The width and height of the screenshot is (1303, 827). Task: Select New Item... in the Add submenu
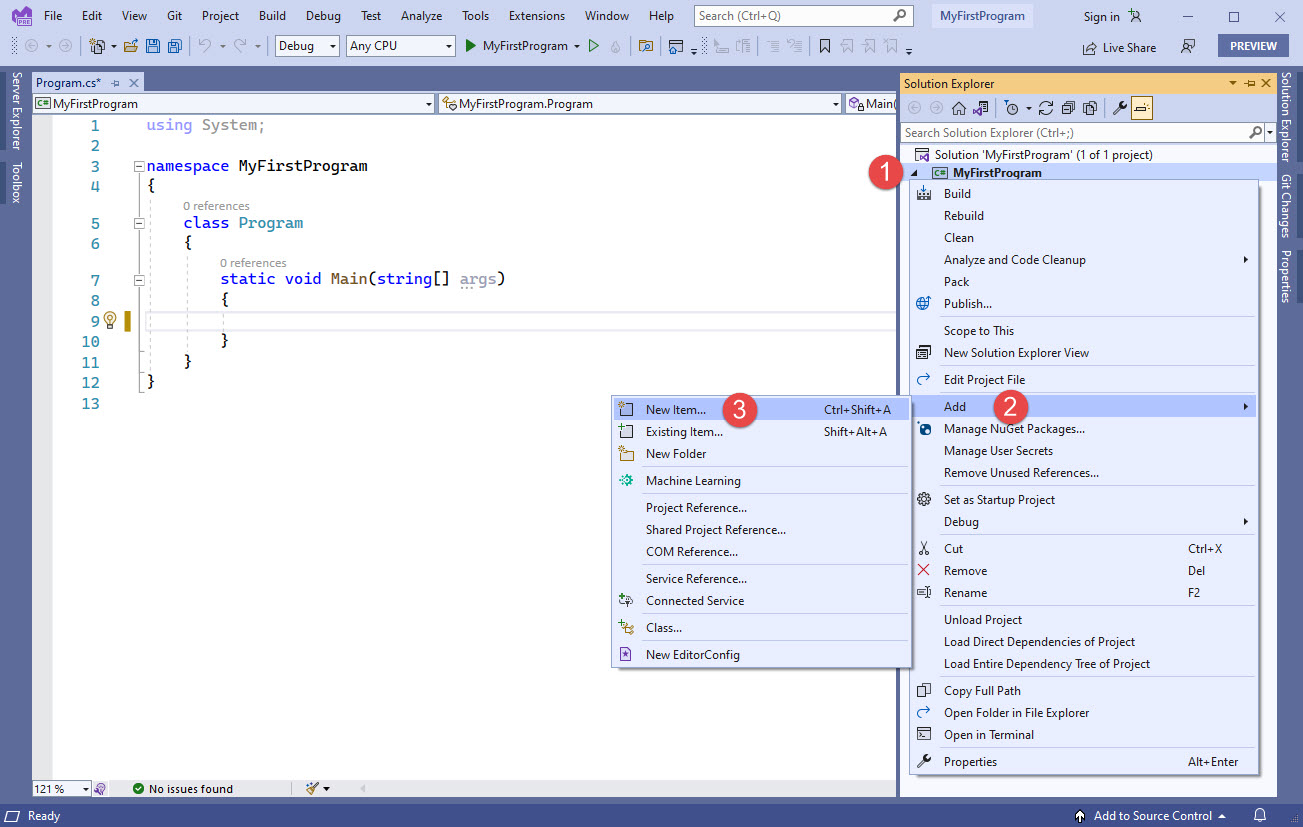[x=675, y=410]
